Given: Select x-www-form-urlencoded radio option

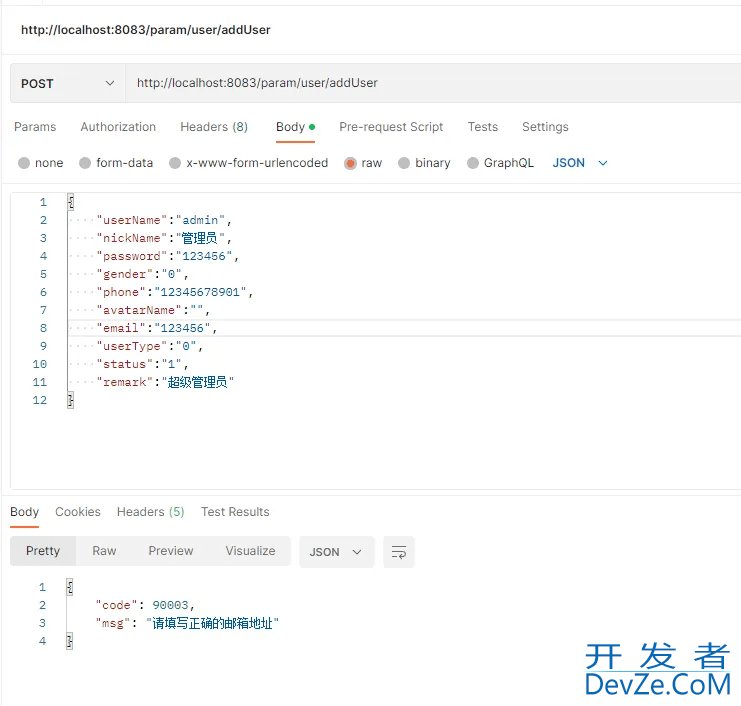Looking at the screenshot, I should pos(175,163).
